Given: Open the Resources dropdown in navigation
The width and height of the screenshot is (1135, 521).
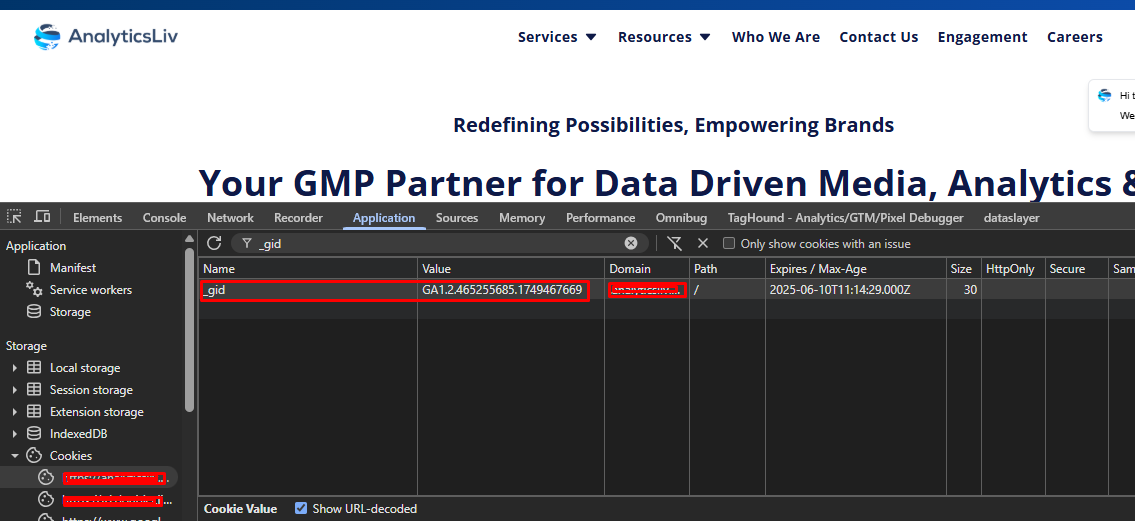Looking at the screenshot, I should (x=664, y=37).
